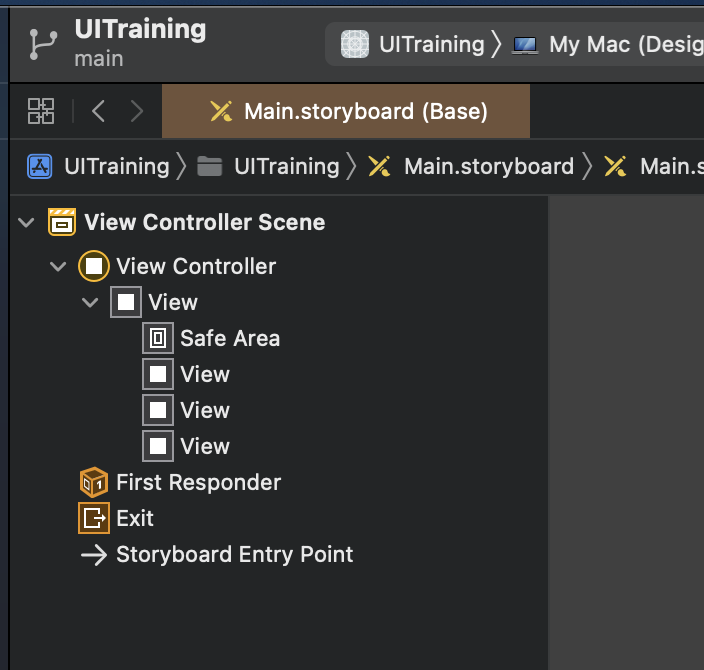Collapse the View Controller Scene disclosure
The image size is (704, 670).
tap(27, 222)
